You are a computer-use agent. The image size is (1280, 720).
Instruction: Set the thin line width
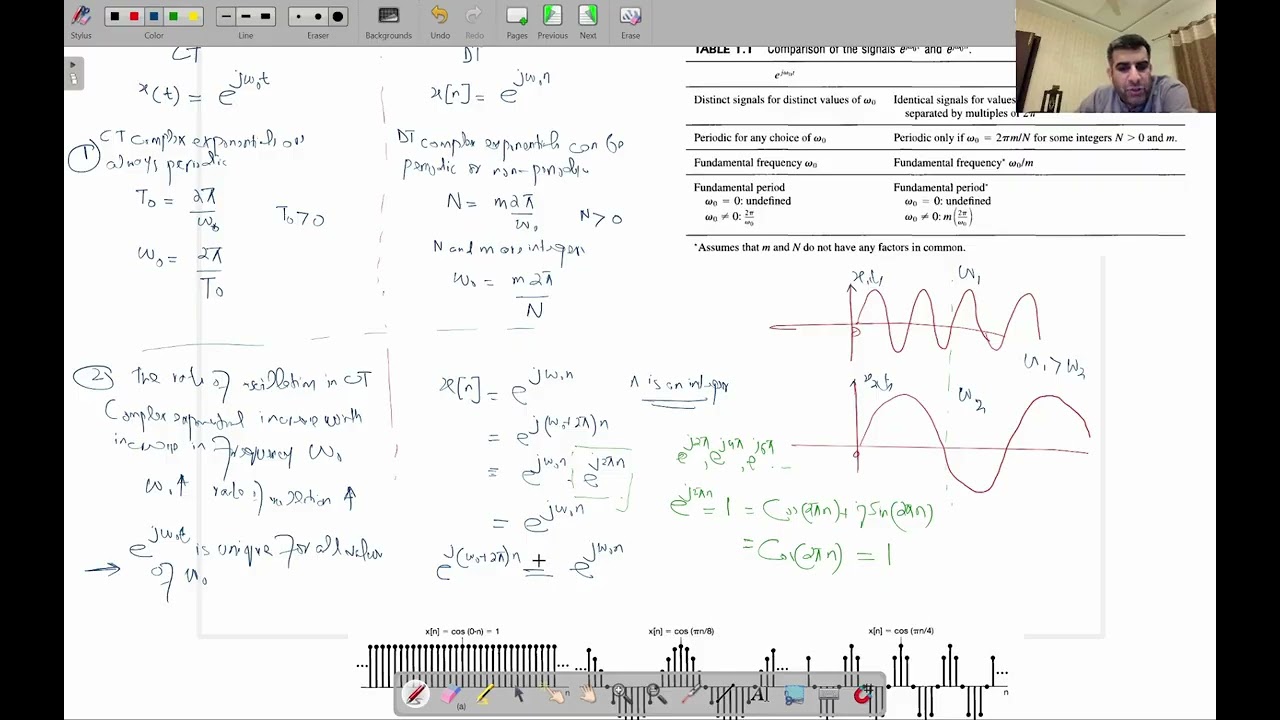(226, 16)
